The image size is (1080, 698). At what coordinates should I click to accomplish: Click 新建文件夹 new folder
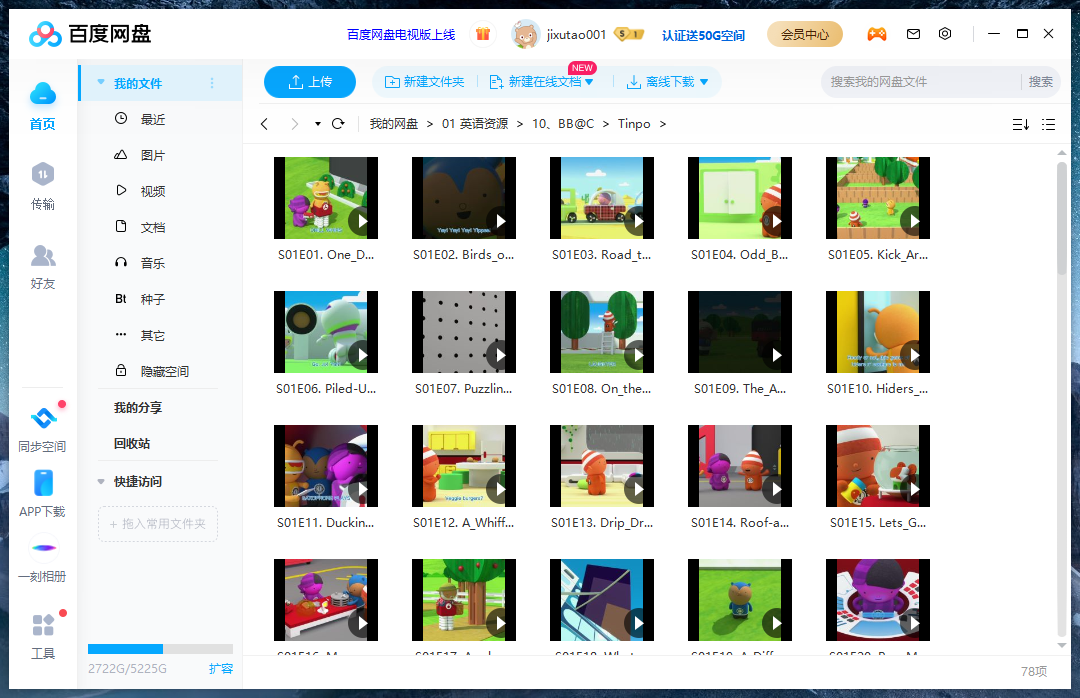pos(424,82)
